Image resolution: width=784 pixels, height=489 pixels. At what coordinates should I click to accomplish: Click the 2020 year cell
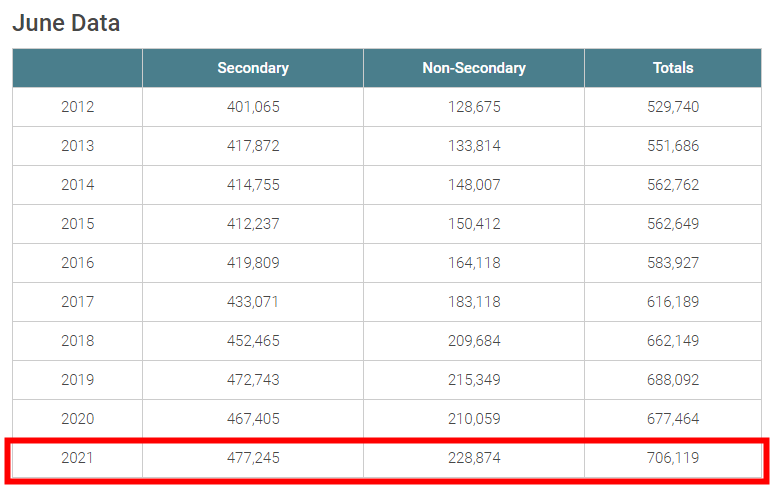(78, 419)
